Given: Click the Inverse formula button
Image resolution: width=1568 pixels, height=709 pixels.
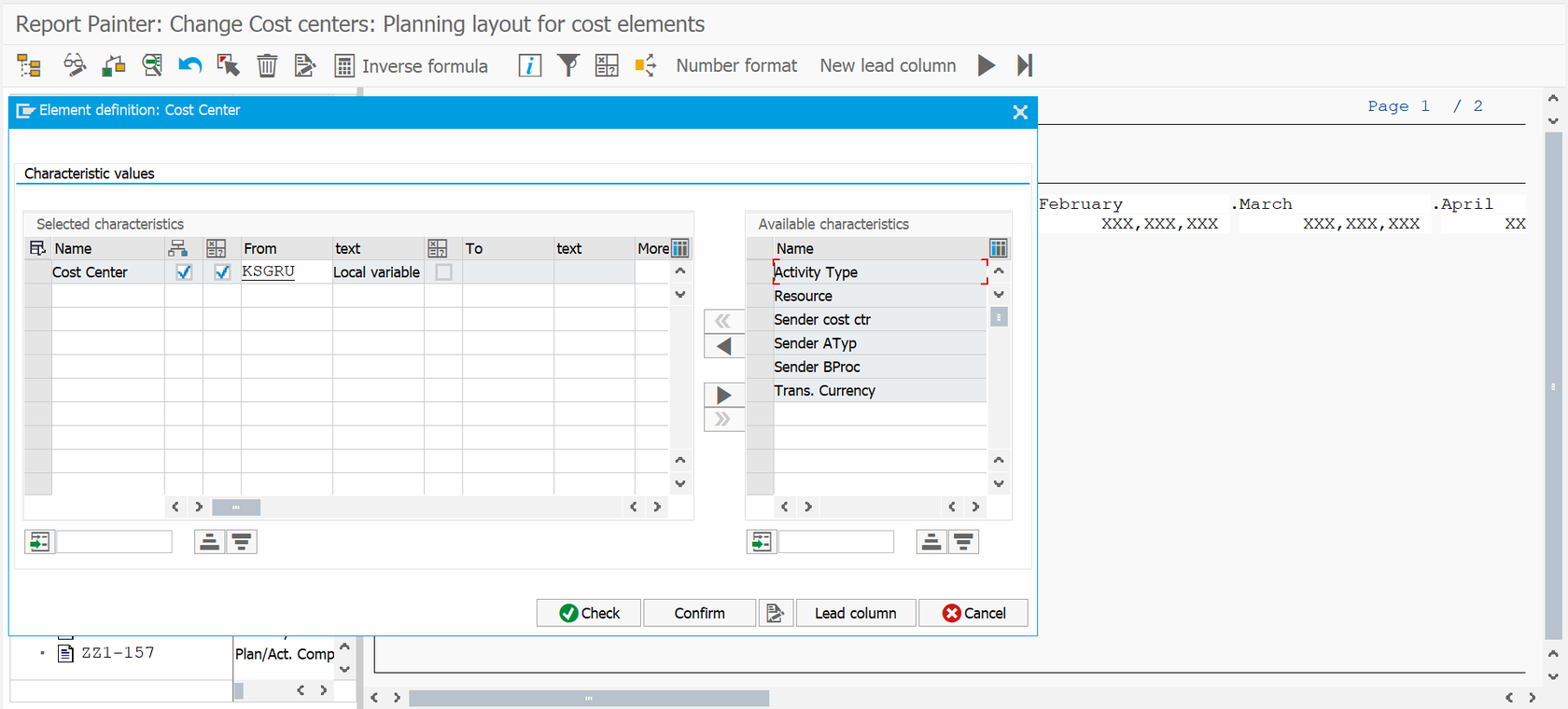Looking at the screenshot, I should pyautogui.click(x=412, y=65).
